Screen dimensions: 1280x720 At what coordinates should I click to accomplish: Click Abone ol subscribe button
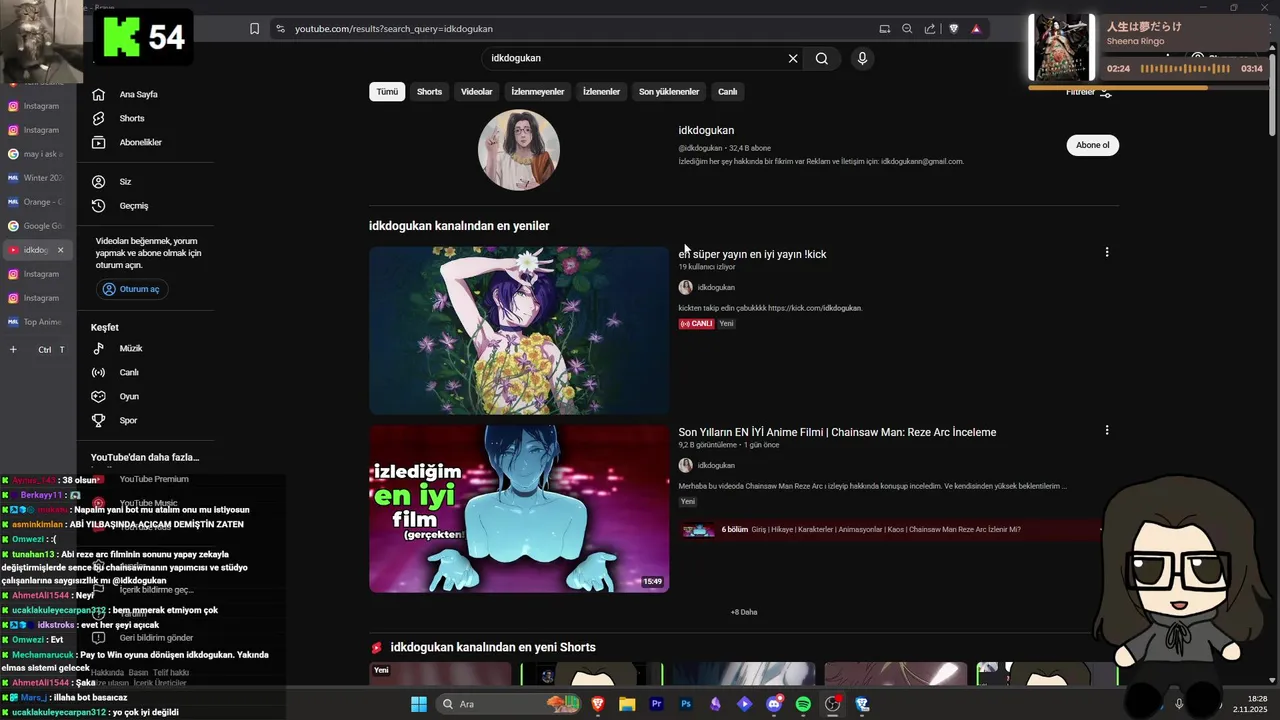(1092, 145)
